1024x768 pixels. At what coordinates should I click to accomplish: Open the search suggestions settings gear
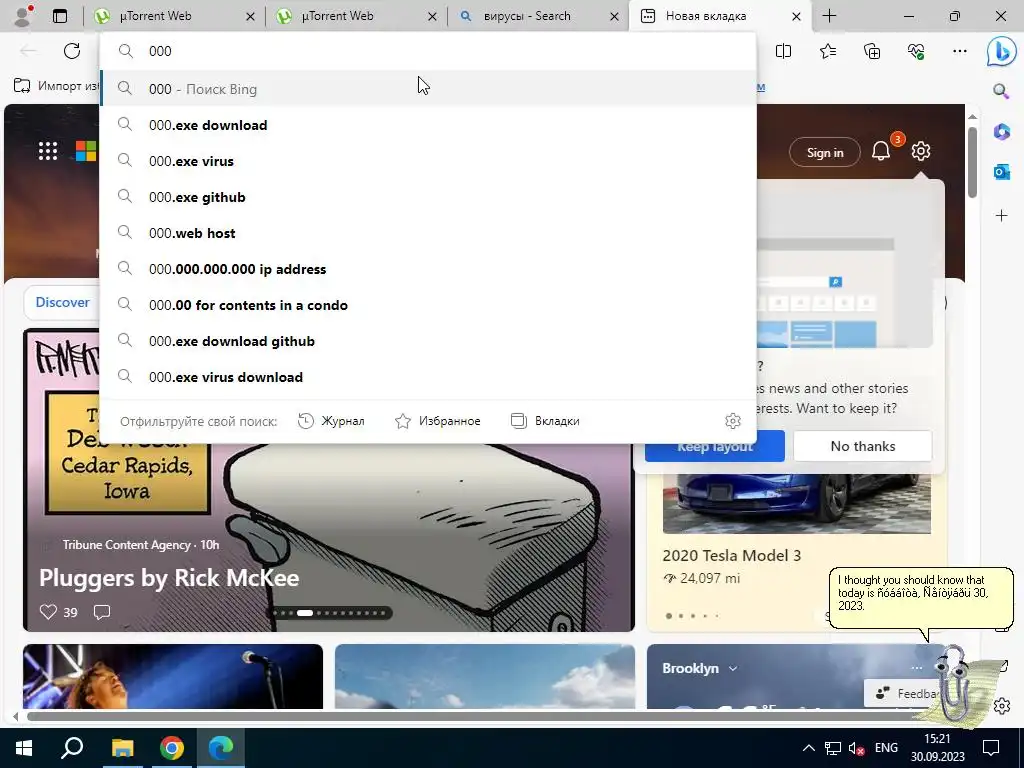coord(733,421)
